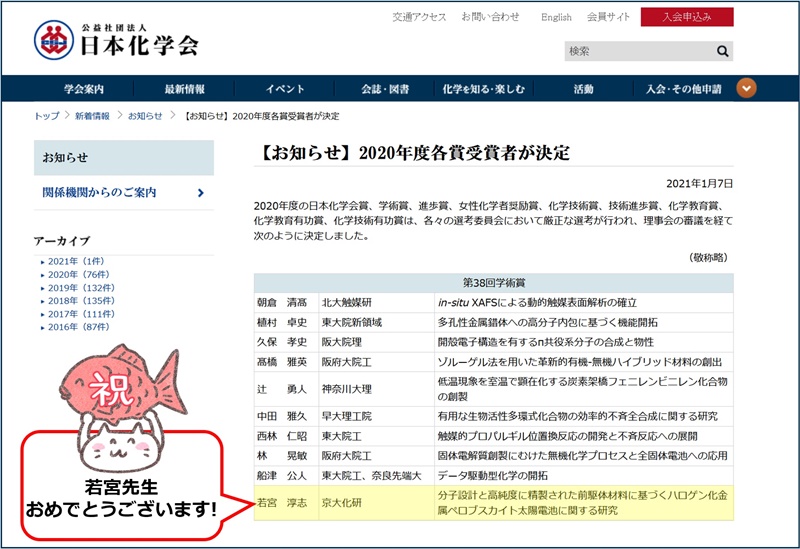800x549 pixels.
Task: Open the 学会案内 menu
Action: tap(84, 89)
